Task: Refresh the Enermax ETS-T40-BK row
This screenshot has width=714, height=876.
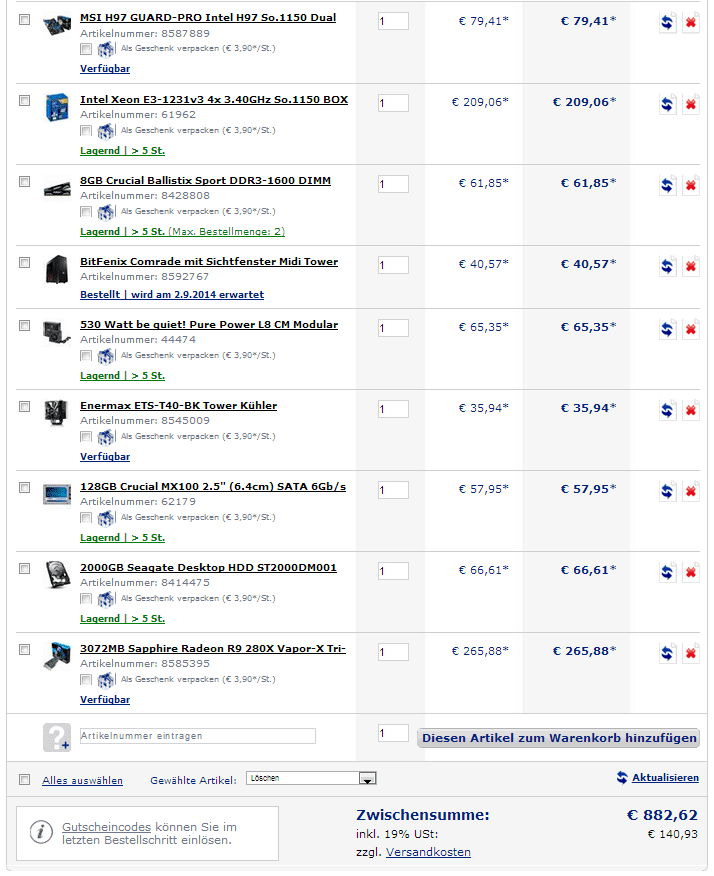Action: tap(667, 411)
